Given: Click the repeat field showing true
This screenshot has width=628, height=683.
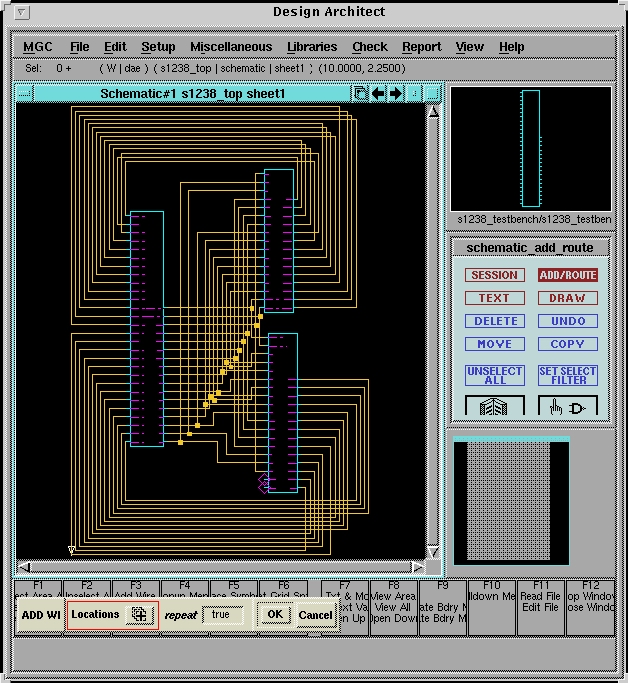Looking at the screenshot, I should point(223,615).
